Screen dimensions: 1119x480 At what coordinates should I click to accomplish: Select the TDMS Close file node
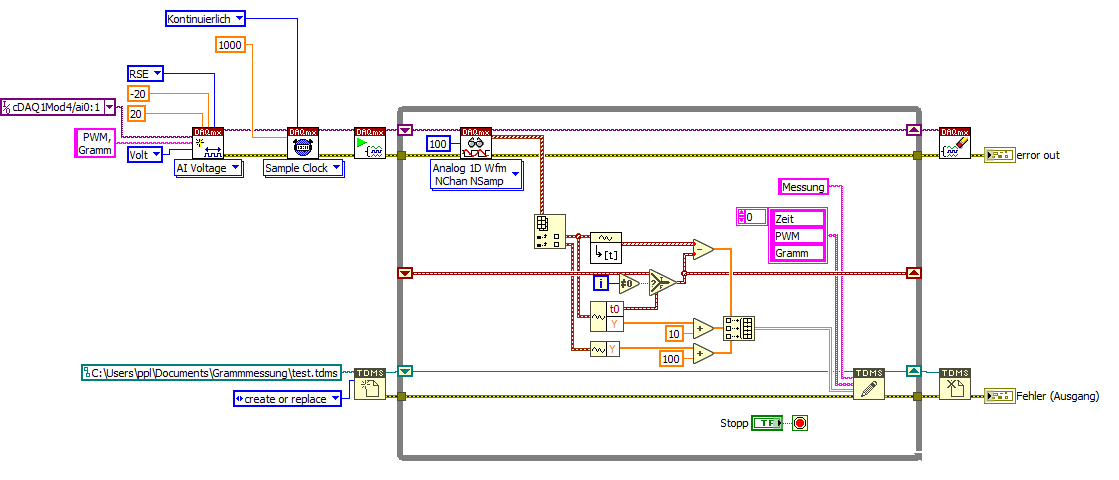click(x=955, y=384)
